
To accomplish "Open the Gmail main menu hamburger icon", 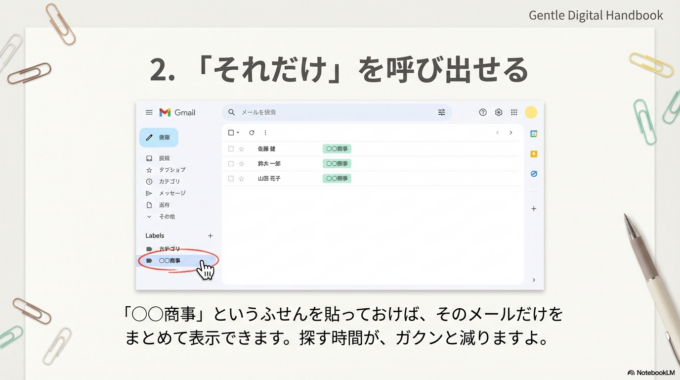I will tap(149, 112).
